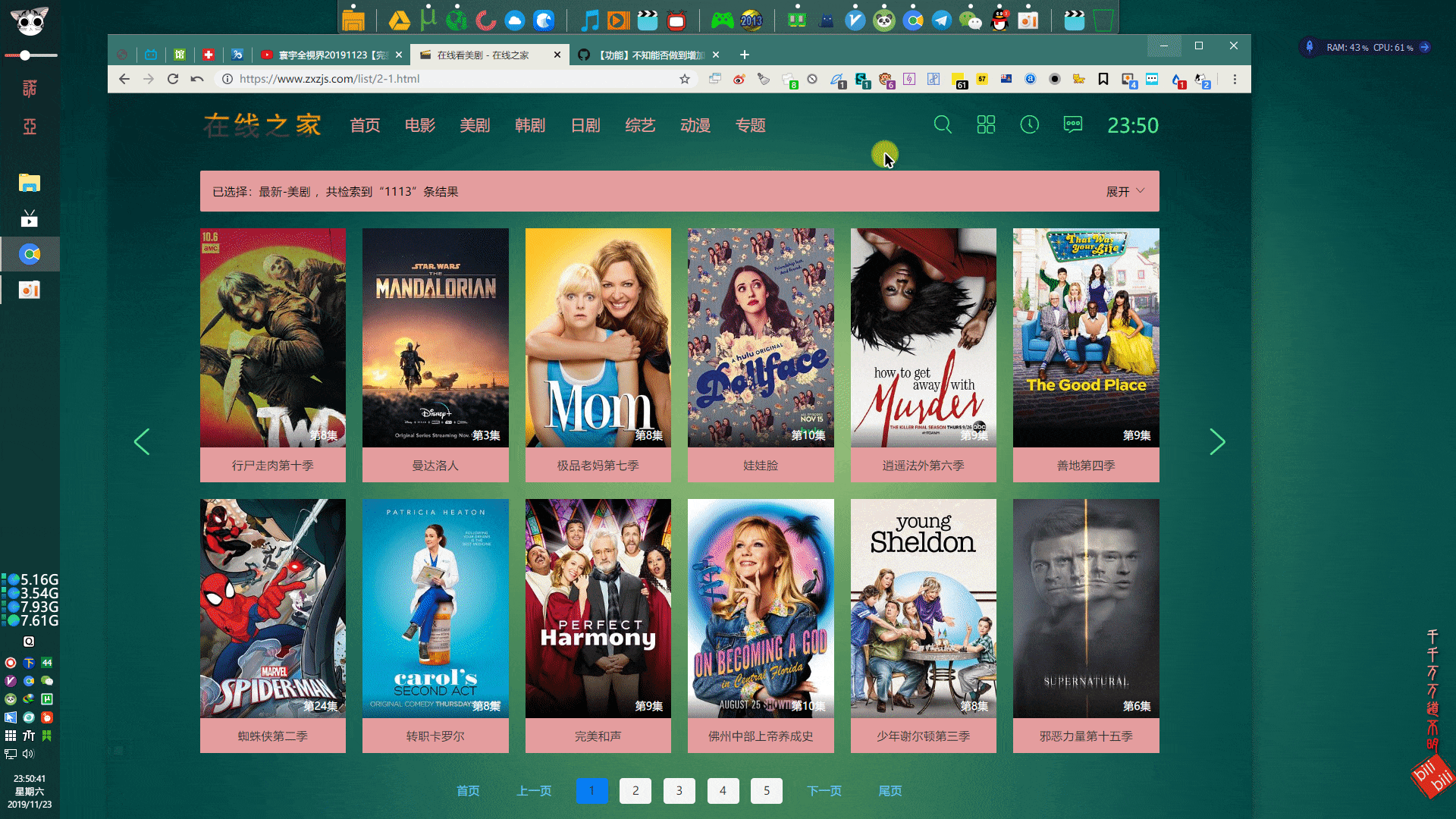Open the 动漫 navigation menu

695,125
